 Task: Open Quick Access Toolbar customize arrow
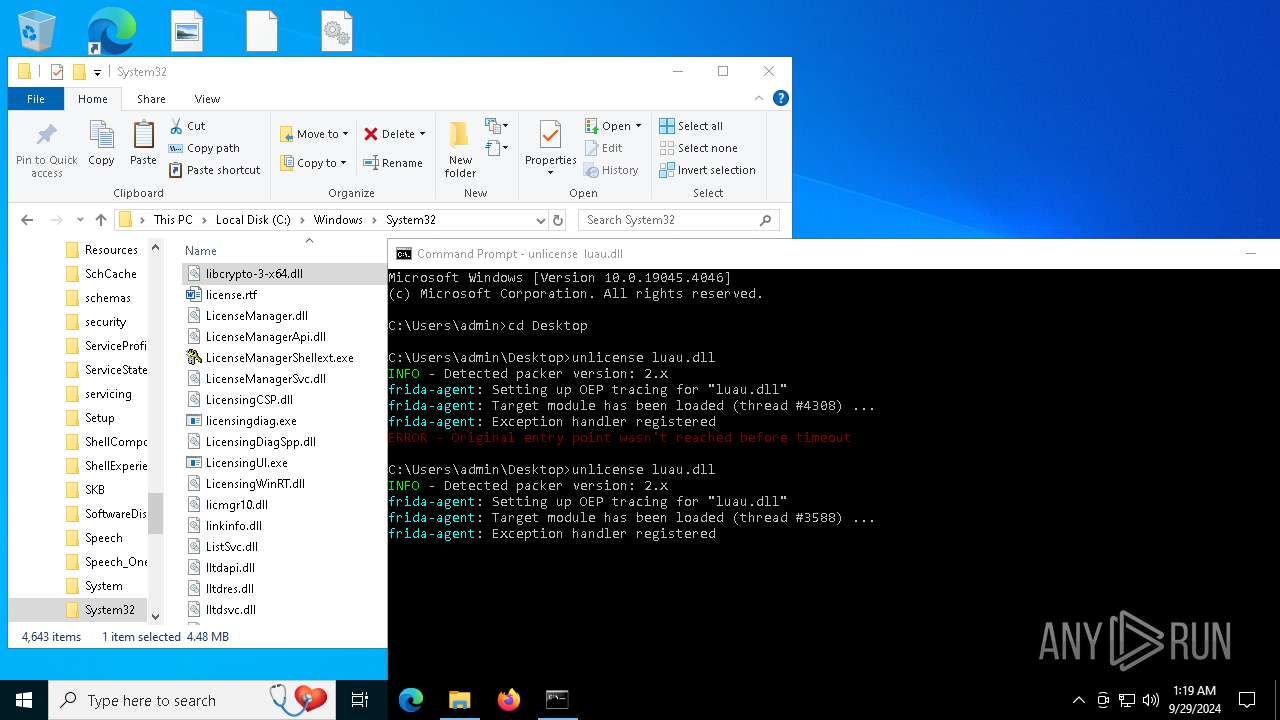(x=97, y=72)
